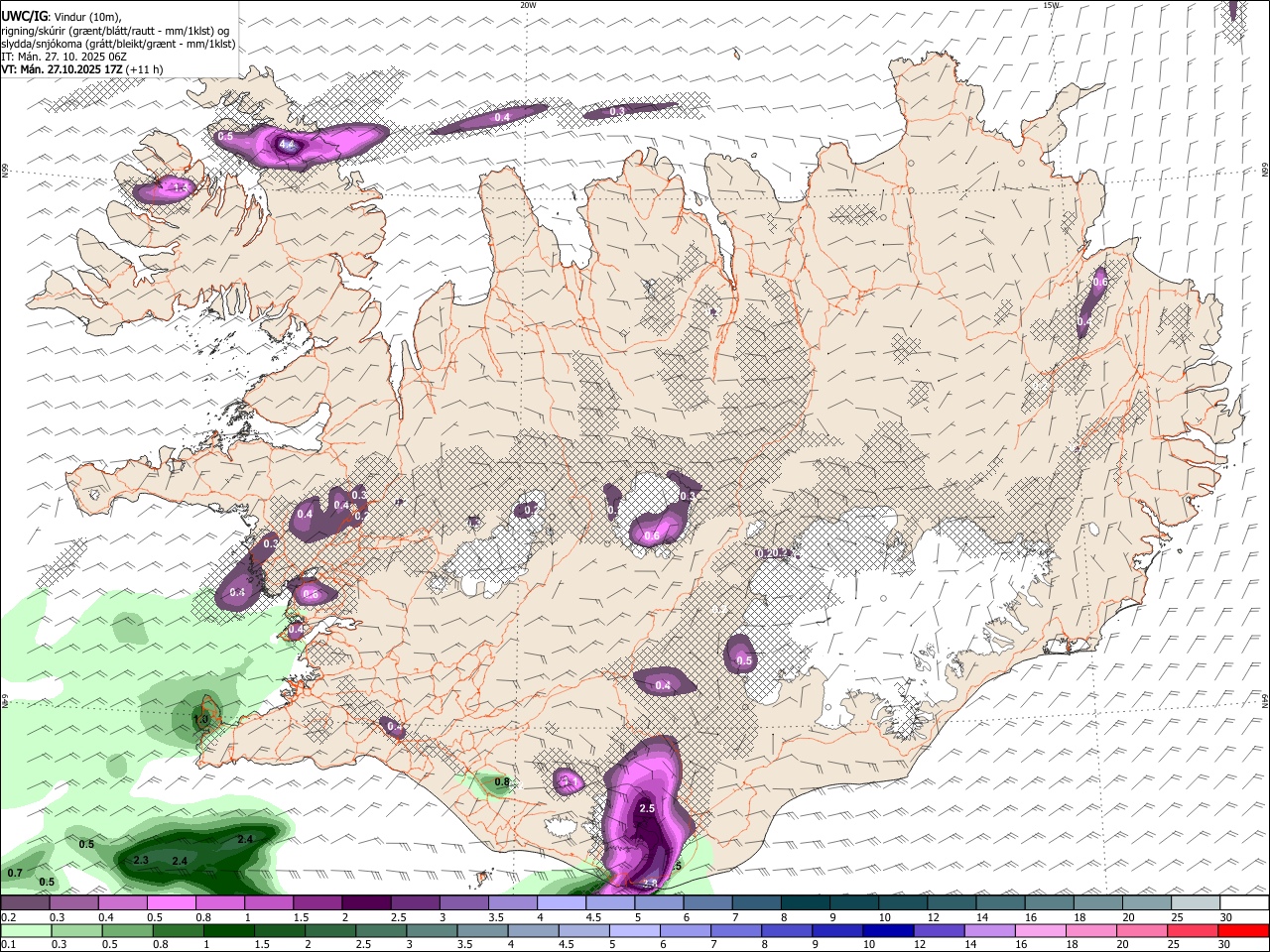Click the '2.5' snowfall value on the south coast
Image resolution: width=1270 pixels, height=952 pixels.
click(x=647, y=808)
